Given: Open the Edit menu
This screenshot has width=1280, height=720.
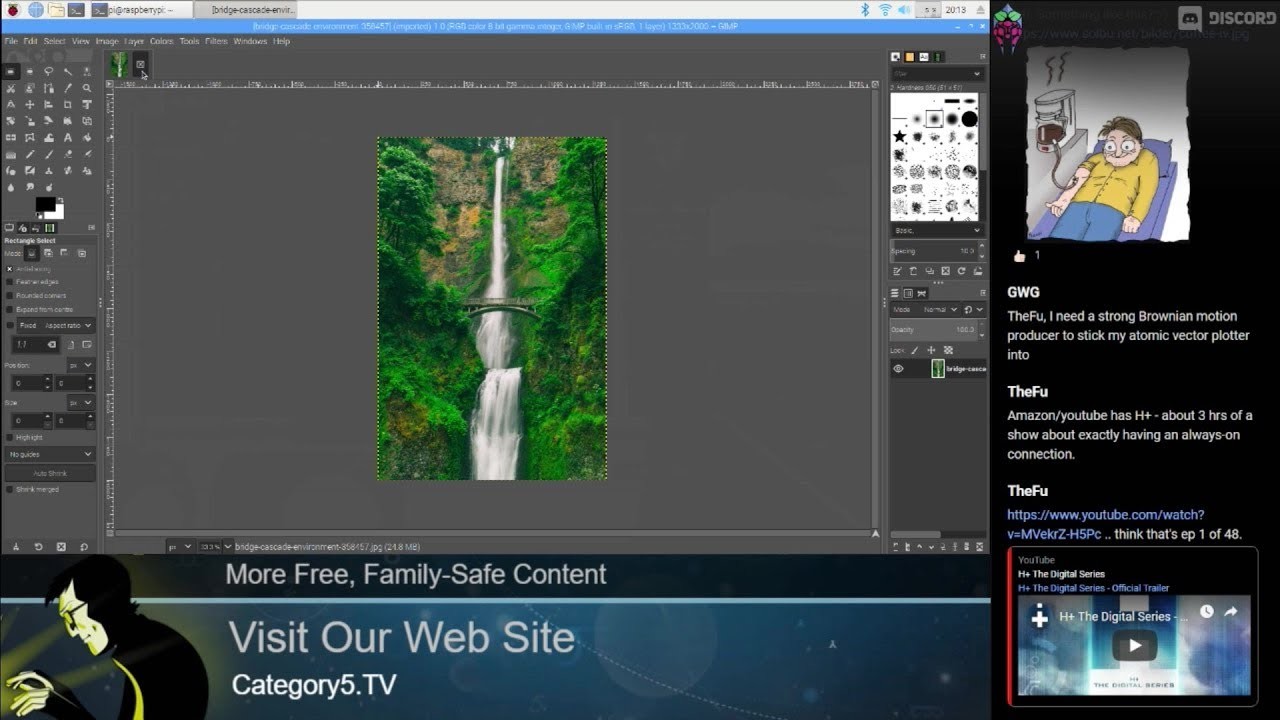Looking at the screenshot, I should coord(31,41).
